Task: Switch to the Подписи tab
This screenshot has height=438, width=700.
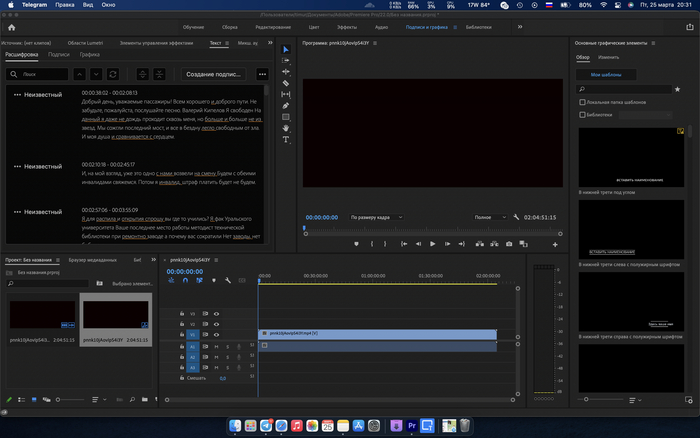Action: click(59, 55)
